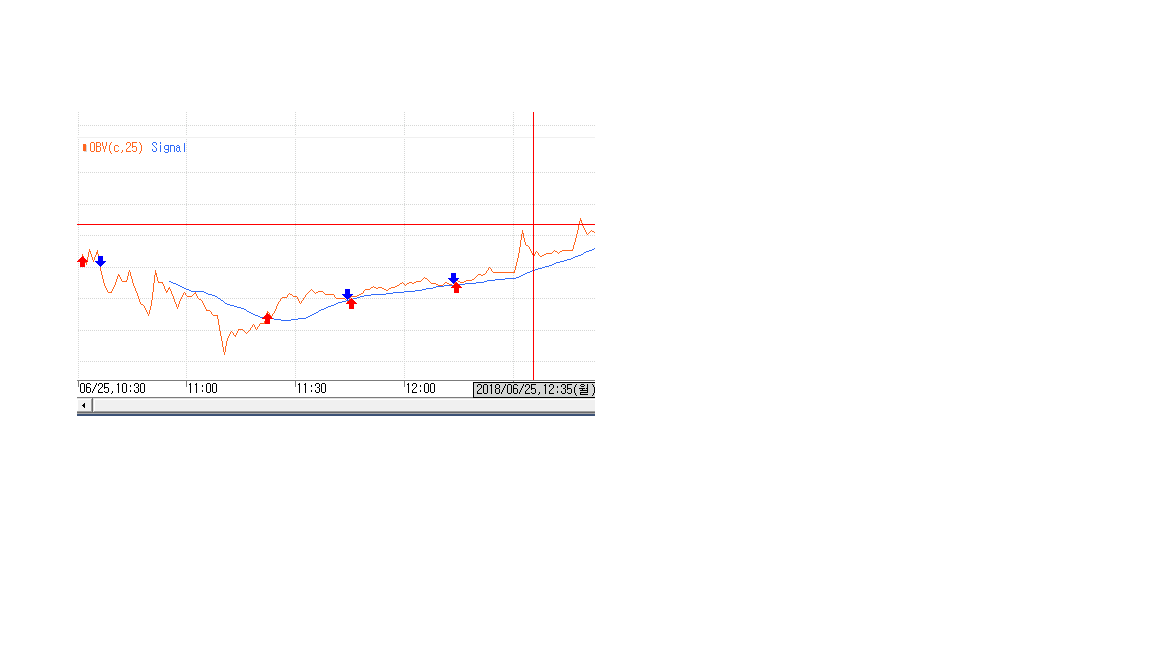Screen dimensions: 1152x648
Task: Click the blue sell arrow near 10:30
Action: [x=100, y=261]
